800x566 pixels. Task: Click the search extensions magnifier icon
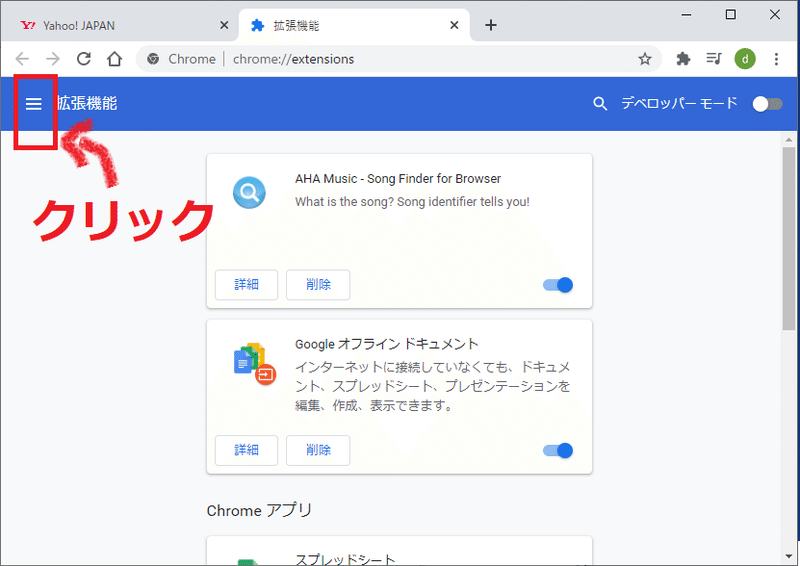click(x=600, y=104)
